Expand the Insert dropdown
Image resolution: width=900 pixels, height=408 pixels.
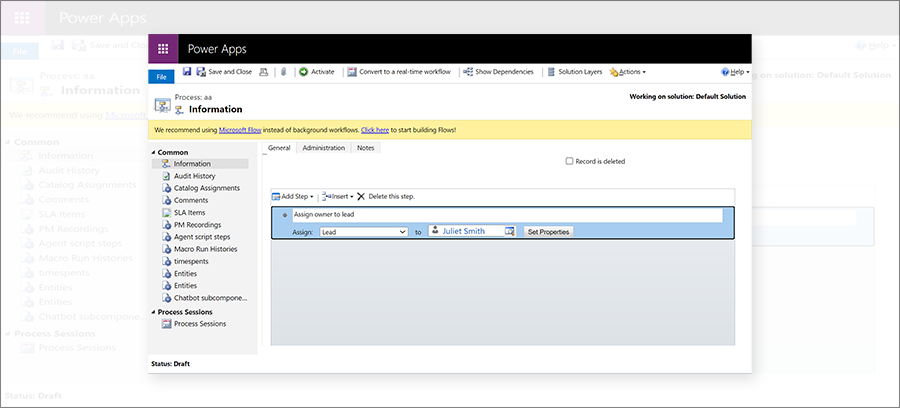pos(338,196)
